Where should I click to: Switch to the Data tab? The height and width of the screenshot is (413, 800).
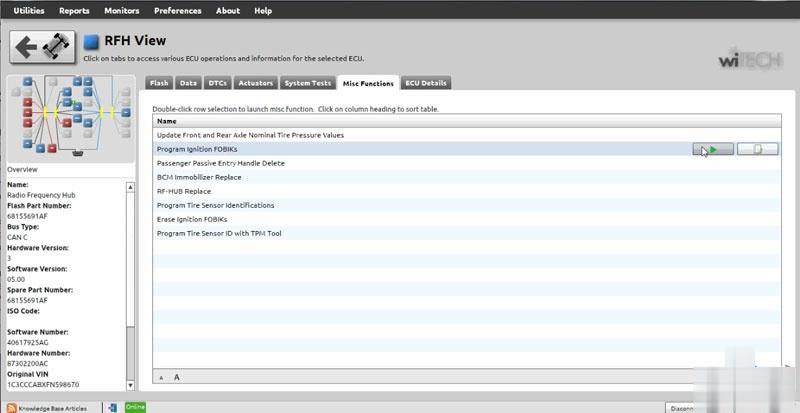(188, 83)
